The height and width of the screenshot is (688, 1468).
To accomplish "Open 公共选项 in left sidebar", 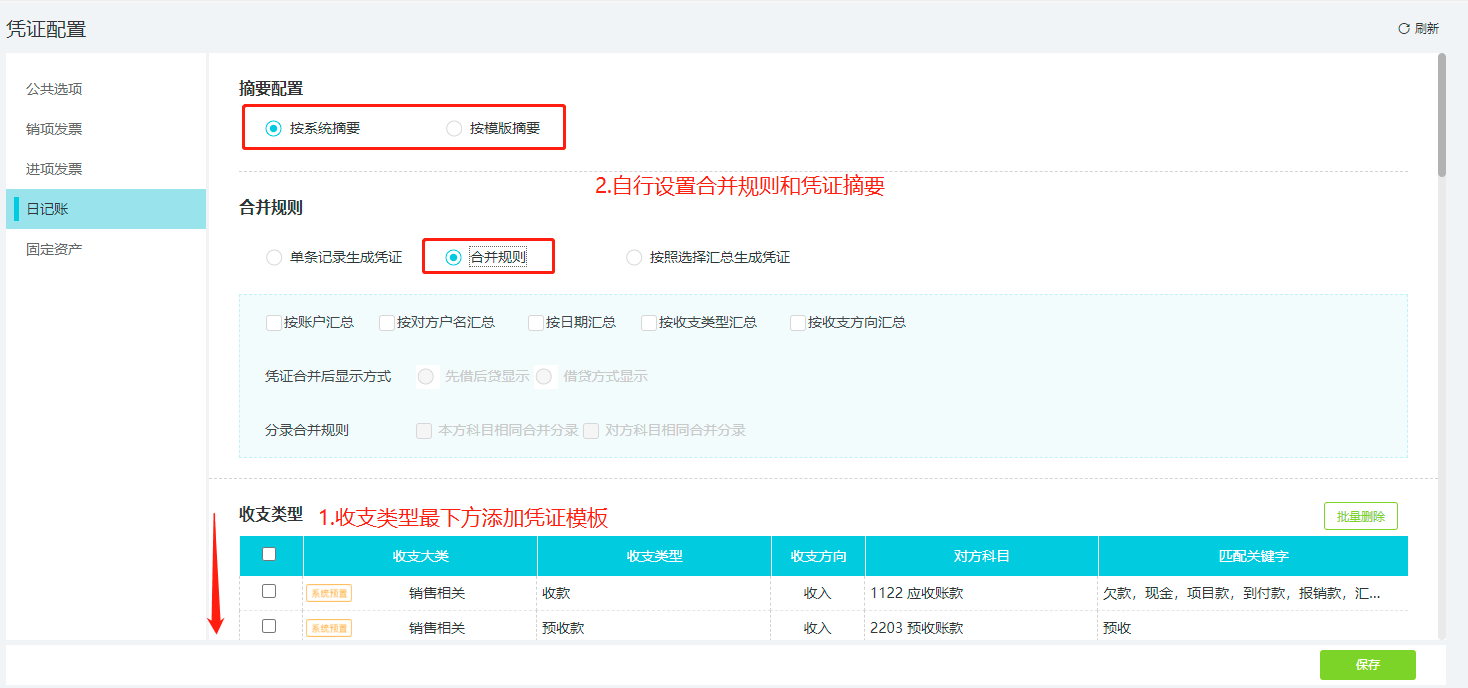I will 54,89.
